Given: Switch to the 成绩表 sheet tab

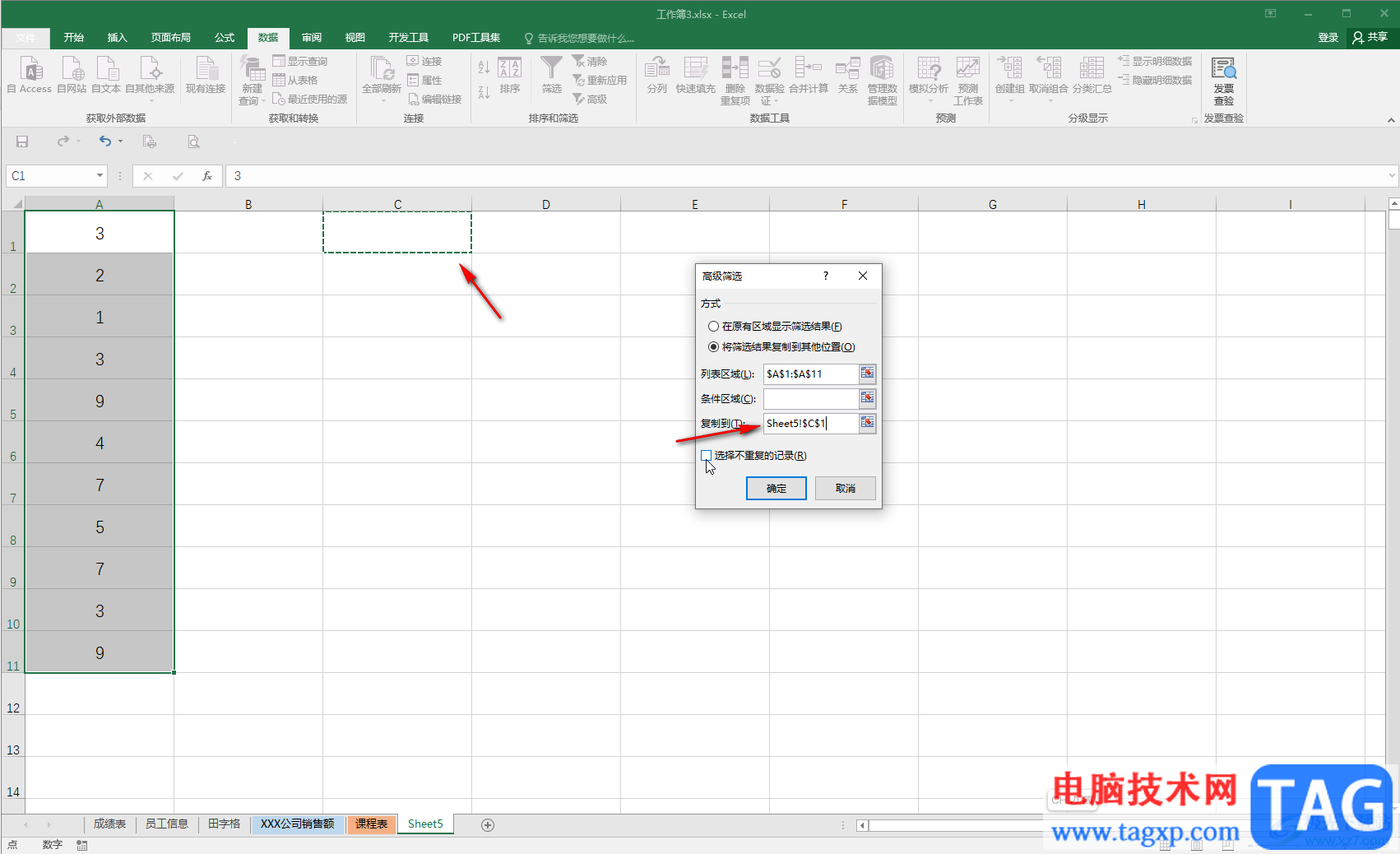Looking at the screenshot, I should click(x=109, y=824).
